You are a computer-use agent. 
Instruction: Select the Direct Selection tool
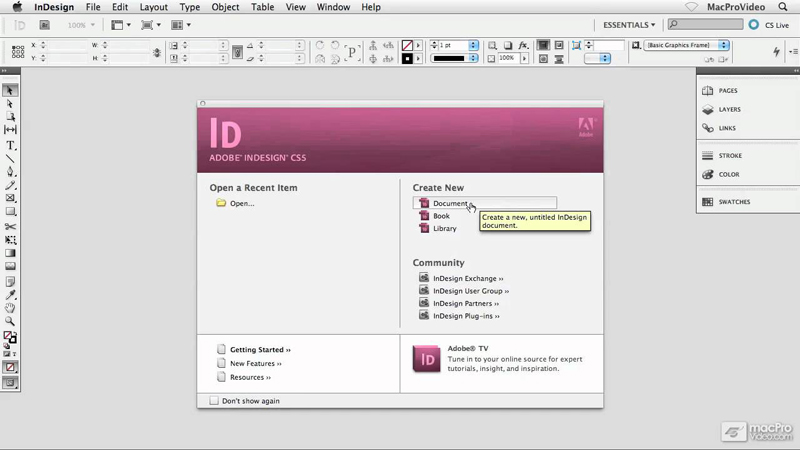click(x=10, y=104)
